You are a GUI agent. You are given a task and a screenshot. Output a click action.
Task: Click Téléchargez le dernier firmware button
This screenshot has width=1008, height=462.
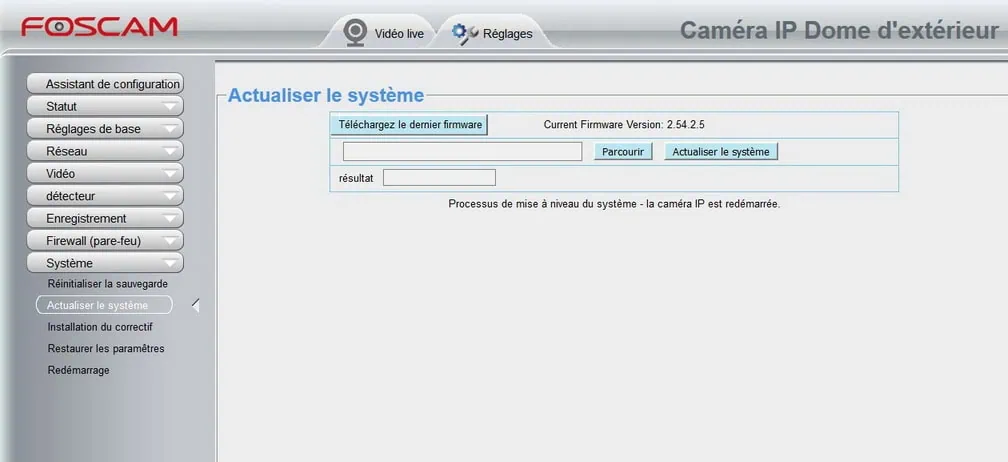[410, 125]
